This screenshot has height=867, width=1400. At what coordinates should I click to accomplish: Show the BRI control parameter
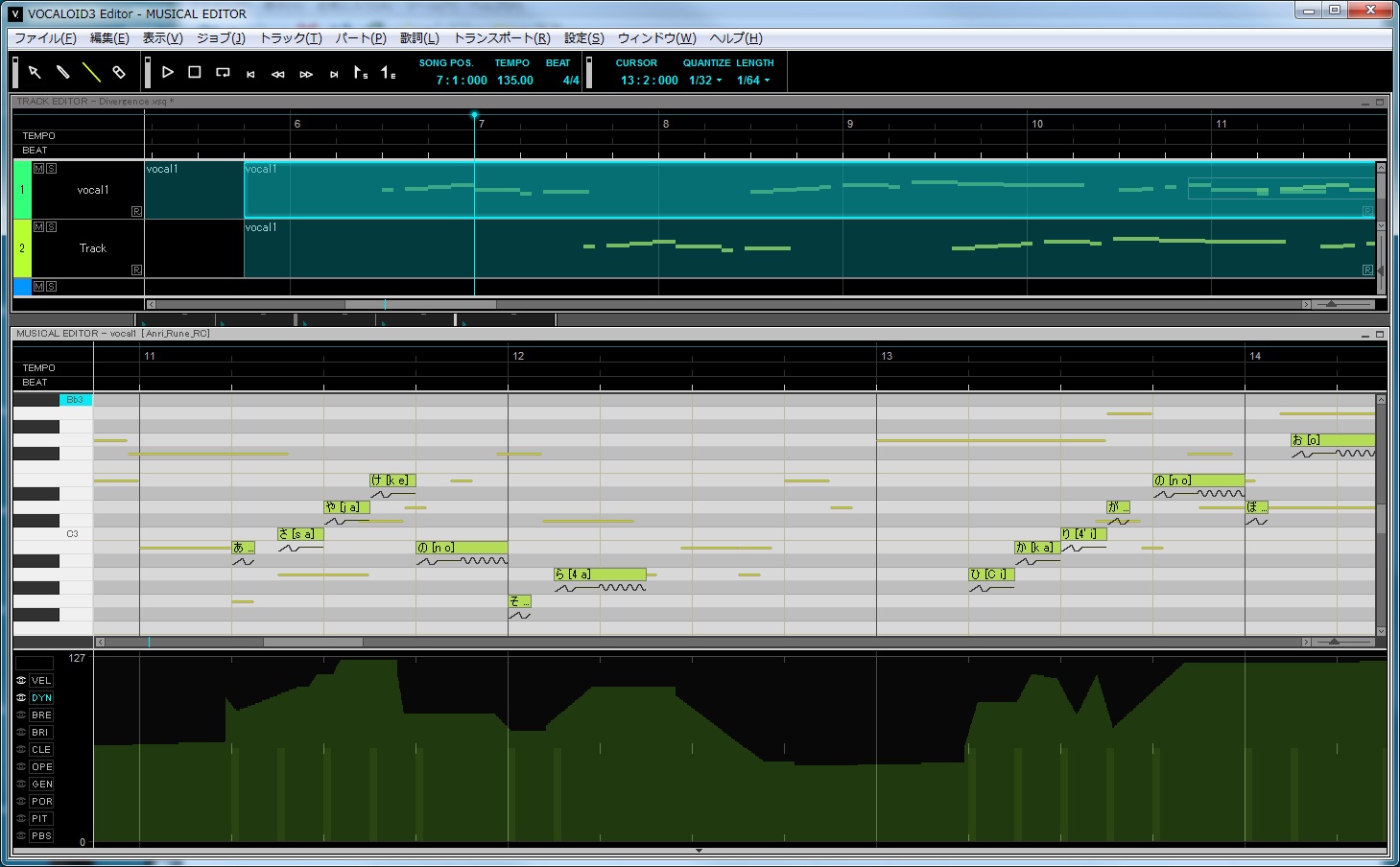coord(41,732)
